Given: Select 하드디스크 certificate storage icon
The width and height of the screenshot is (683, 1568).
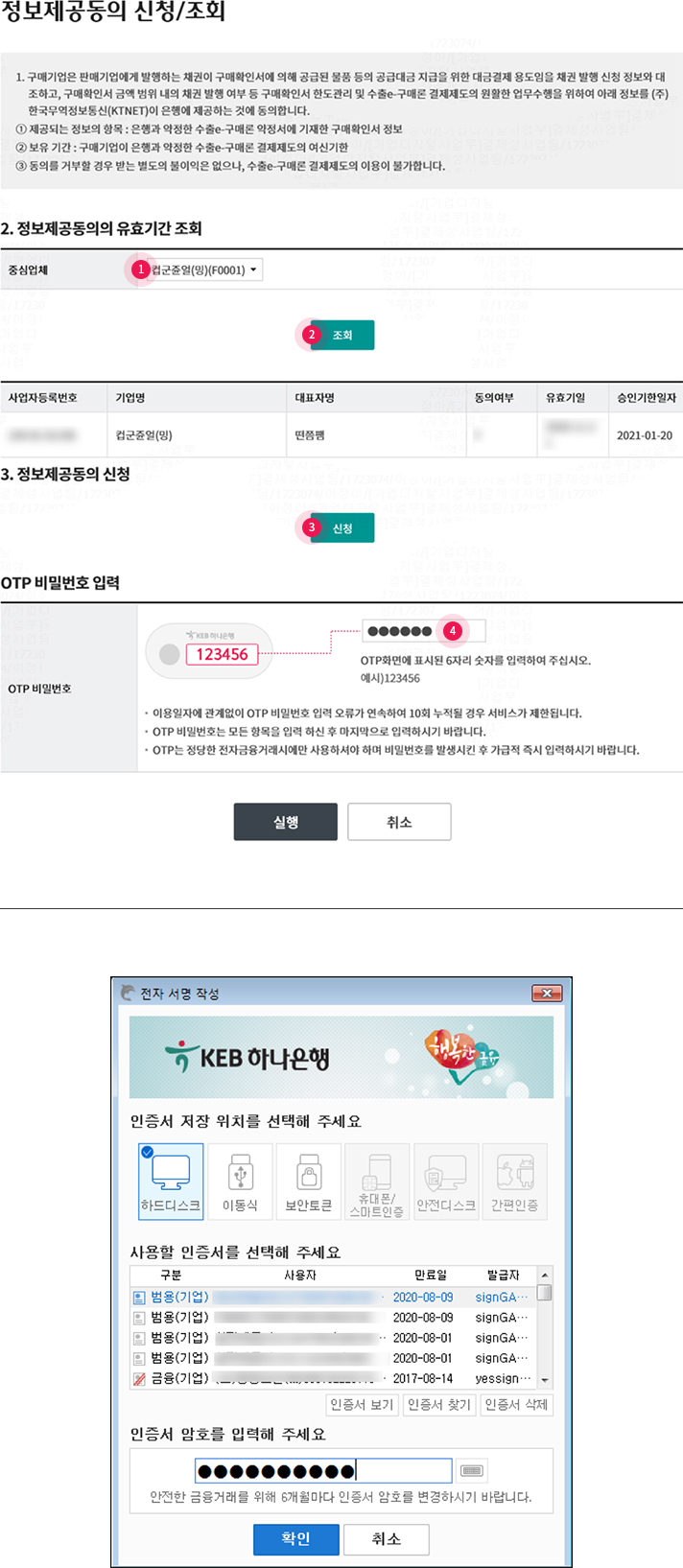Looking at the screenshot, I should point(171,1182).
